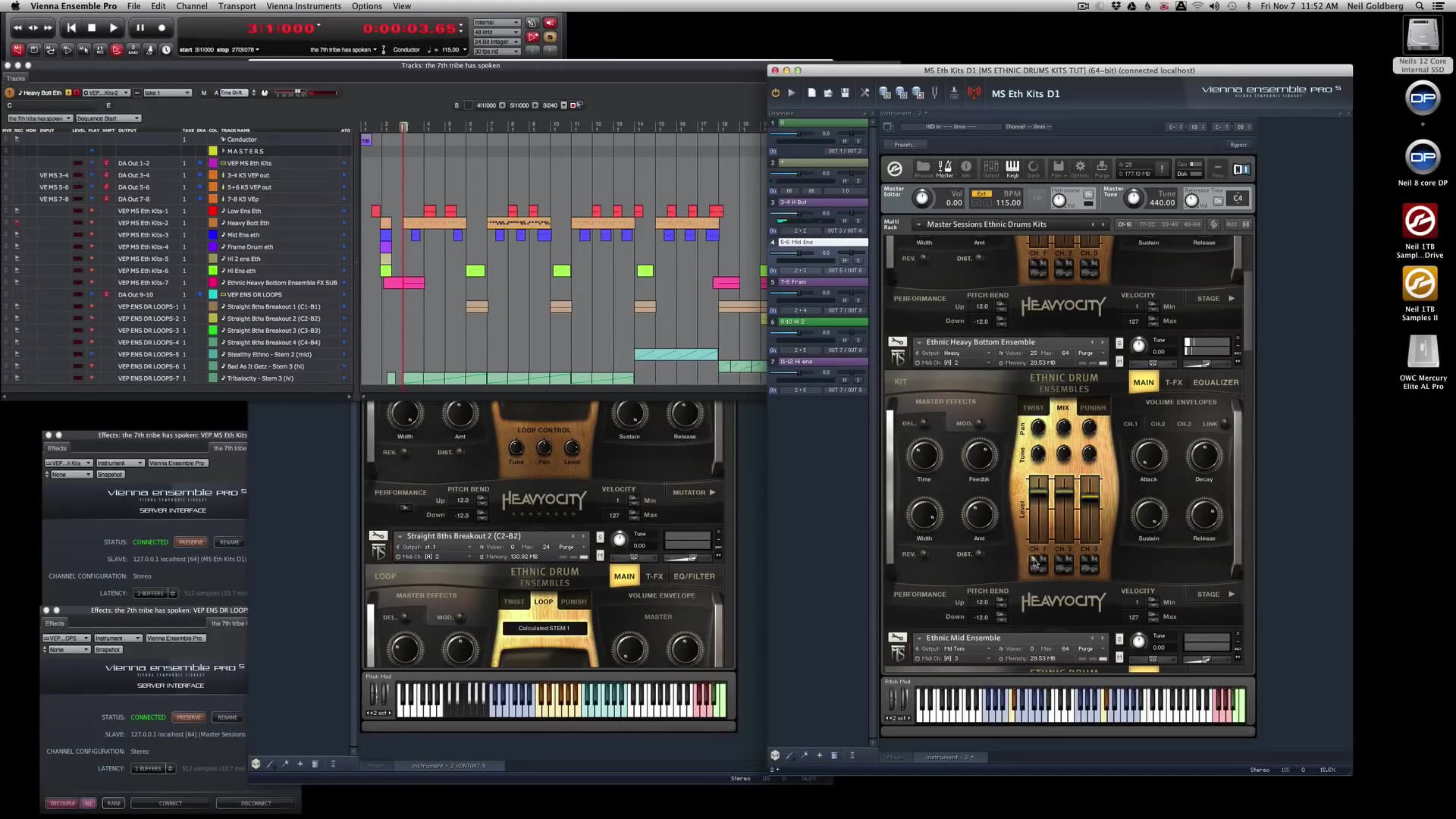The height and width of the screenshot is (819, 1456).
Task: Open the Transport menu
Action: click(x=237, y=6)
